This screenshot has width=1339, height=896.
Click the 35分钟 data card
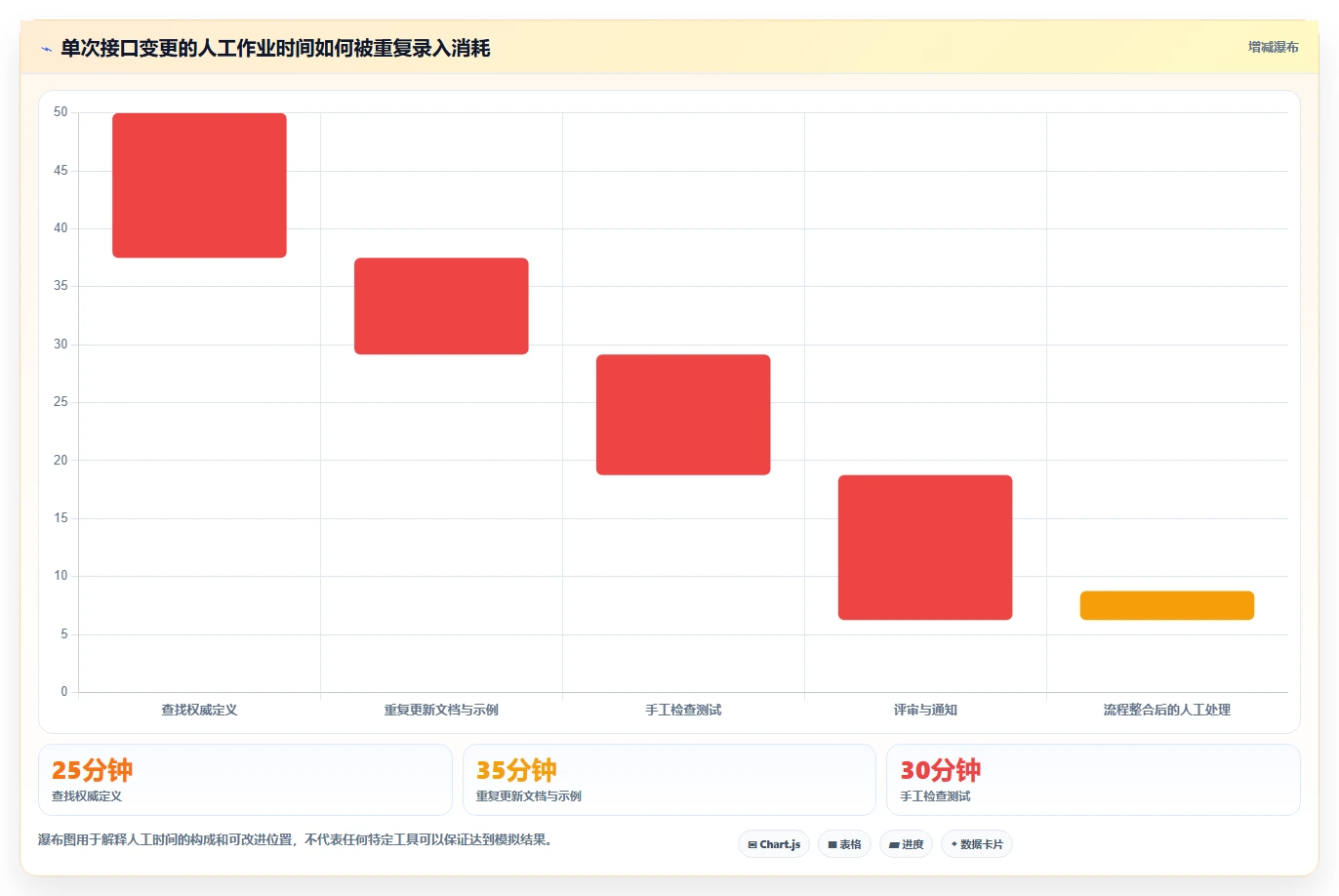[x=669, y=780]
